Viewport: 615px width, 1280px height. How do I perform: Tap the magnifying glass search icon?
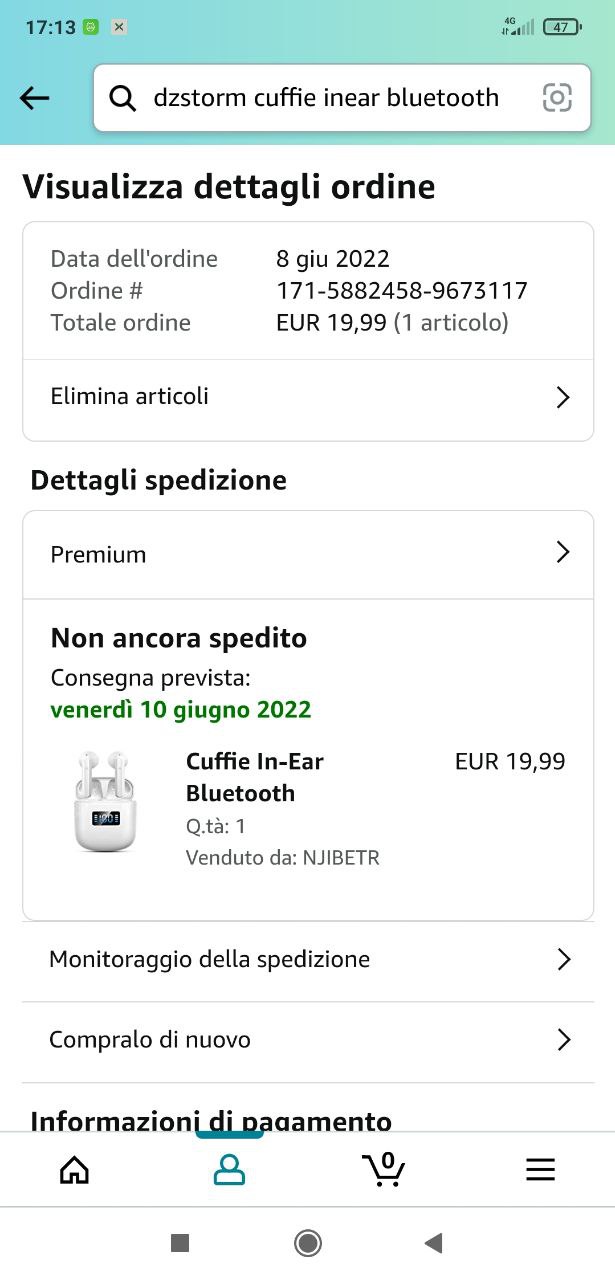pyautogui.click(x=122, y=97)
